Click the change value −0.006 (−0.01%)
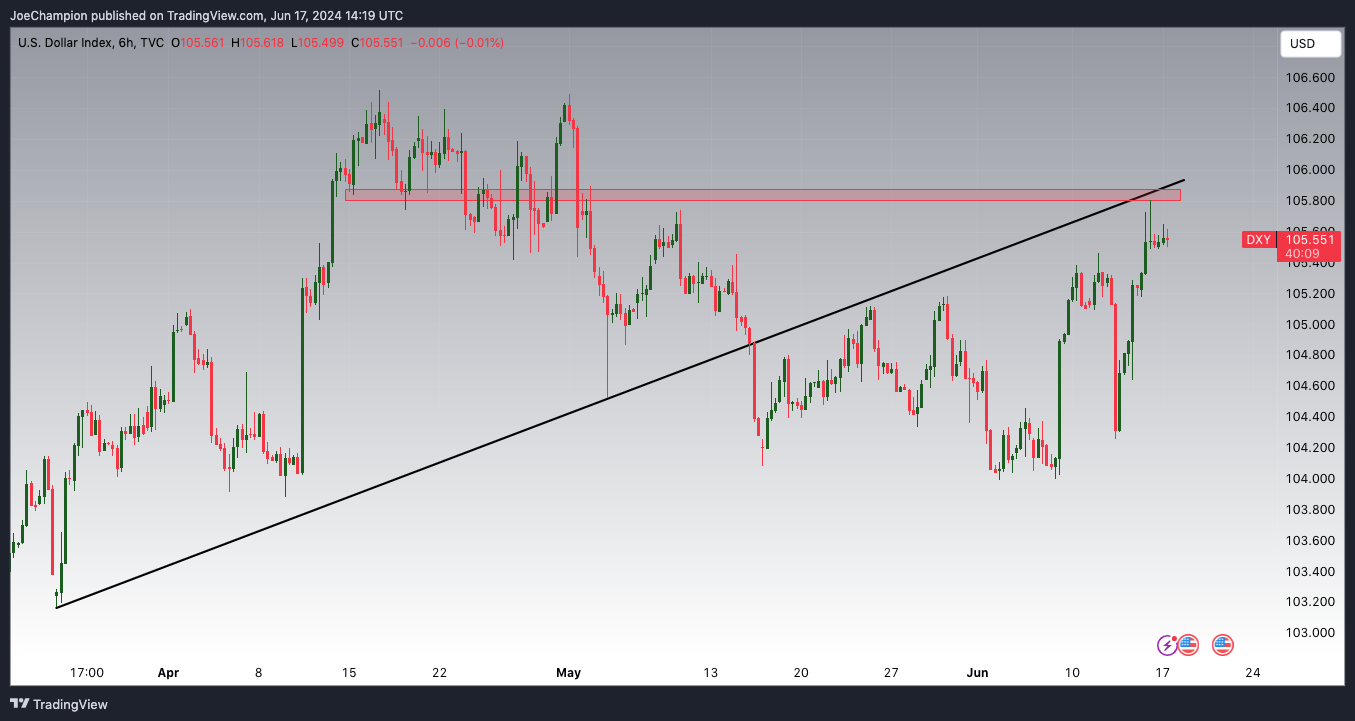 coord(456,43)
